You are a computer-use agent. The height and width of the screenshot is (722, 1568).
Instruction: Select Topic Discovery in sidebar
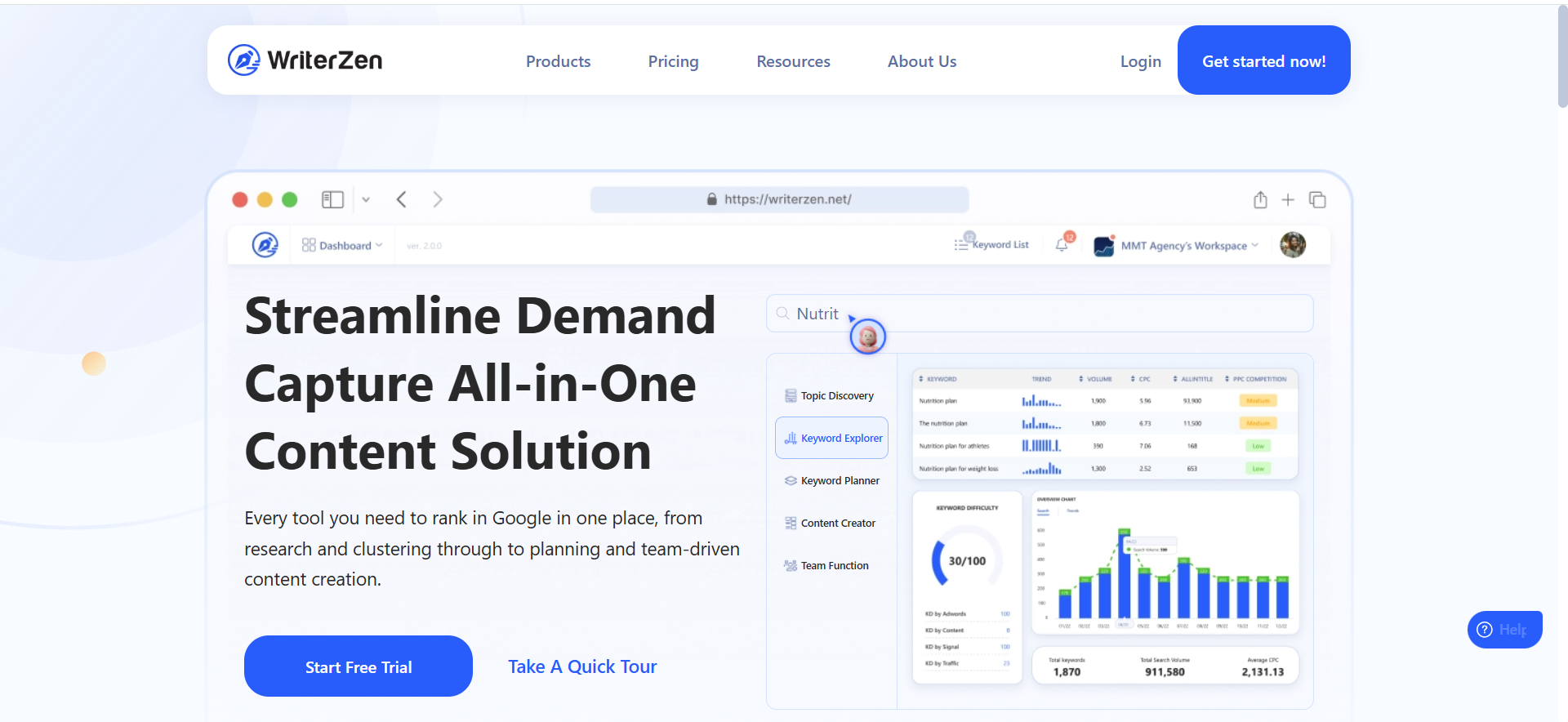tap(830, 395)
